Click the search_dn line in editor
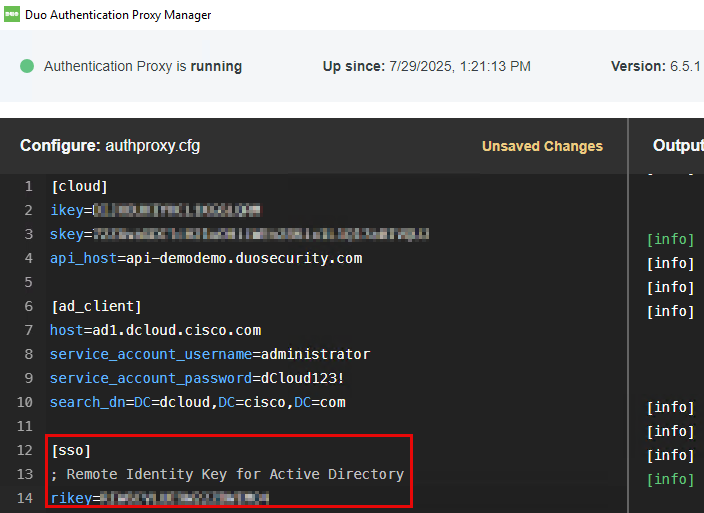Screen dimensions: 704x513 coord(198,402)
